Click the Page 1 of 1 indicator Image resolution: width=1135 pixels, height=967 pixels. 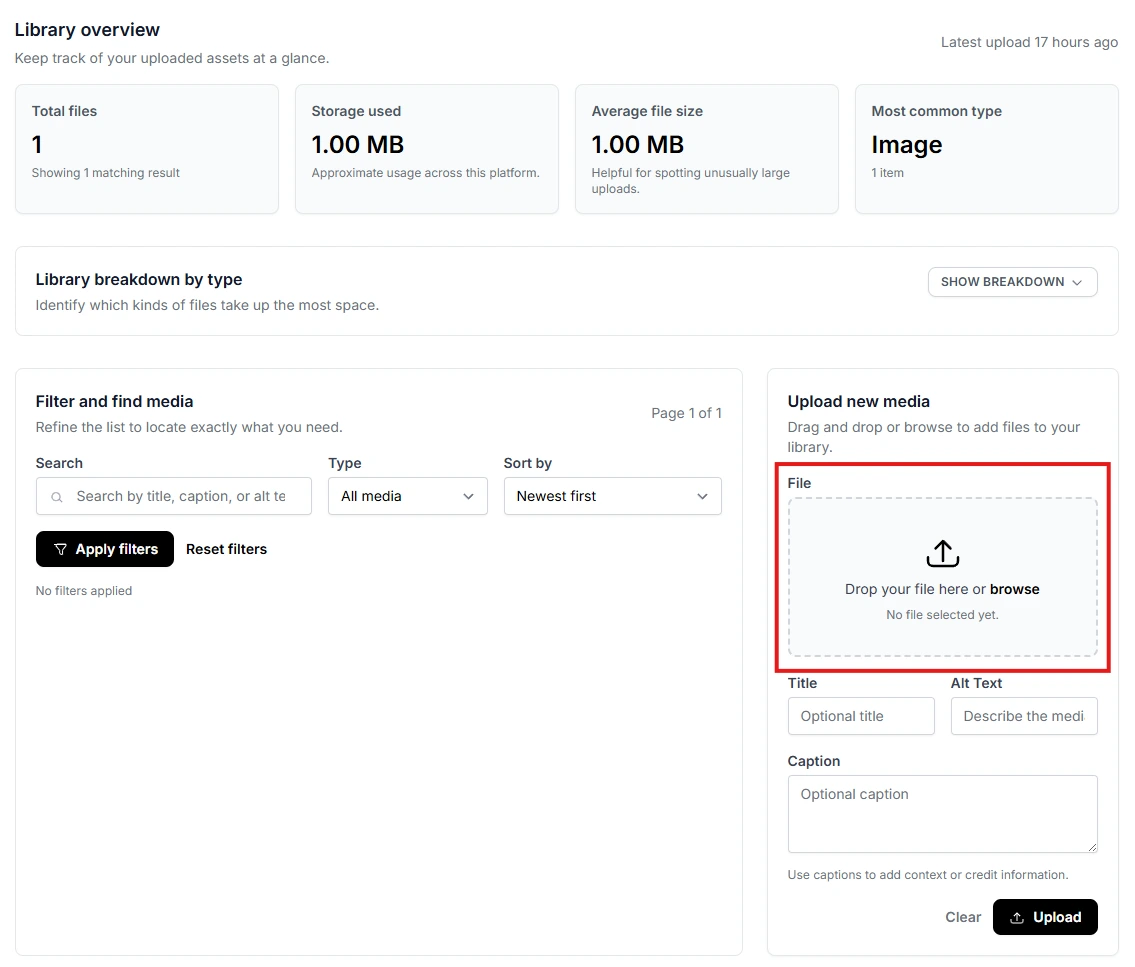click(686, 413)
